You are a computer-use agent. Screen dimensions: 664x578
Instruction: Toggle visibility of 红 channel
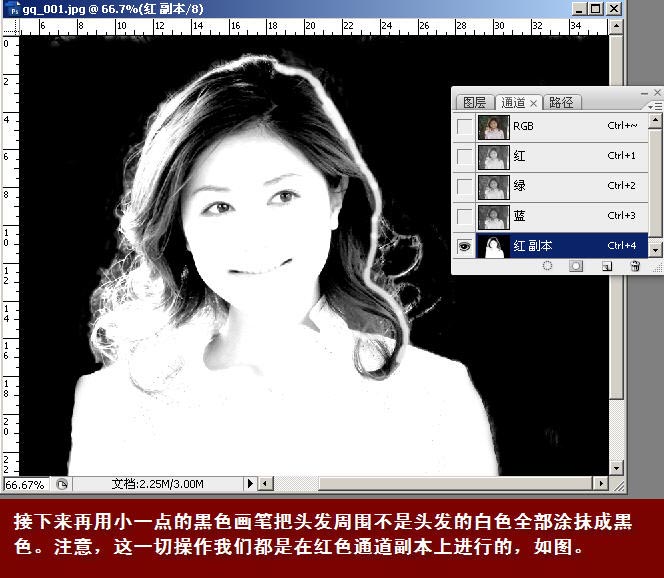pos(464,157)
